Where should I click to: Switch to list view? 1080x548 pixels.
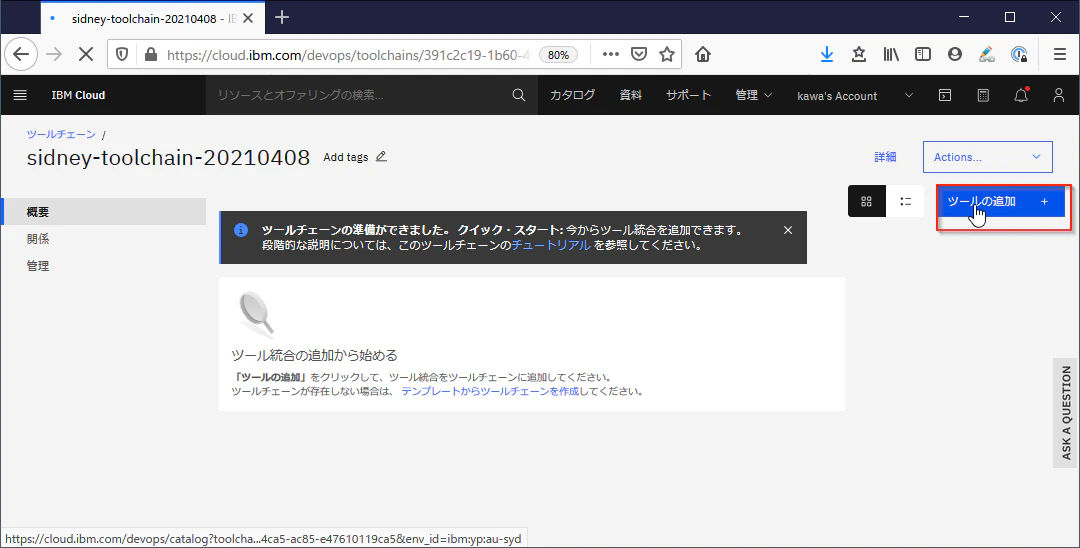(x=905, y=202)
